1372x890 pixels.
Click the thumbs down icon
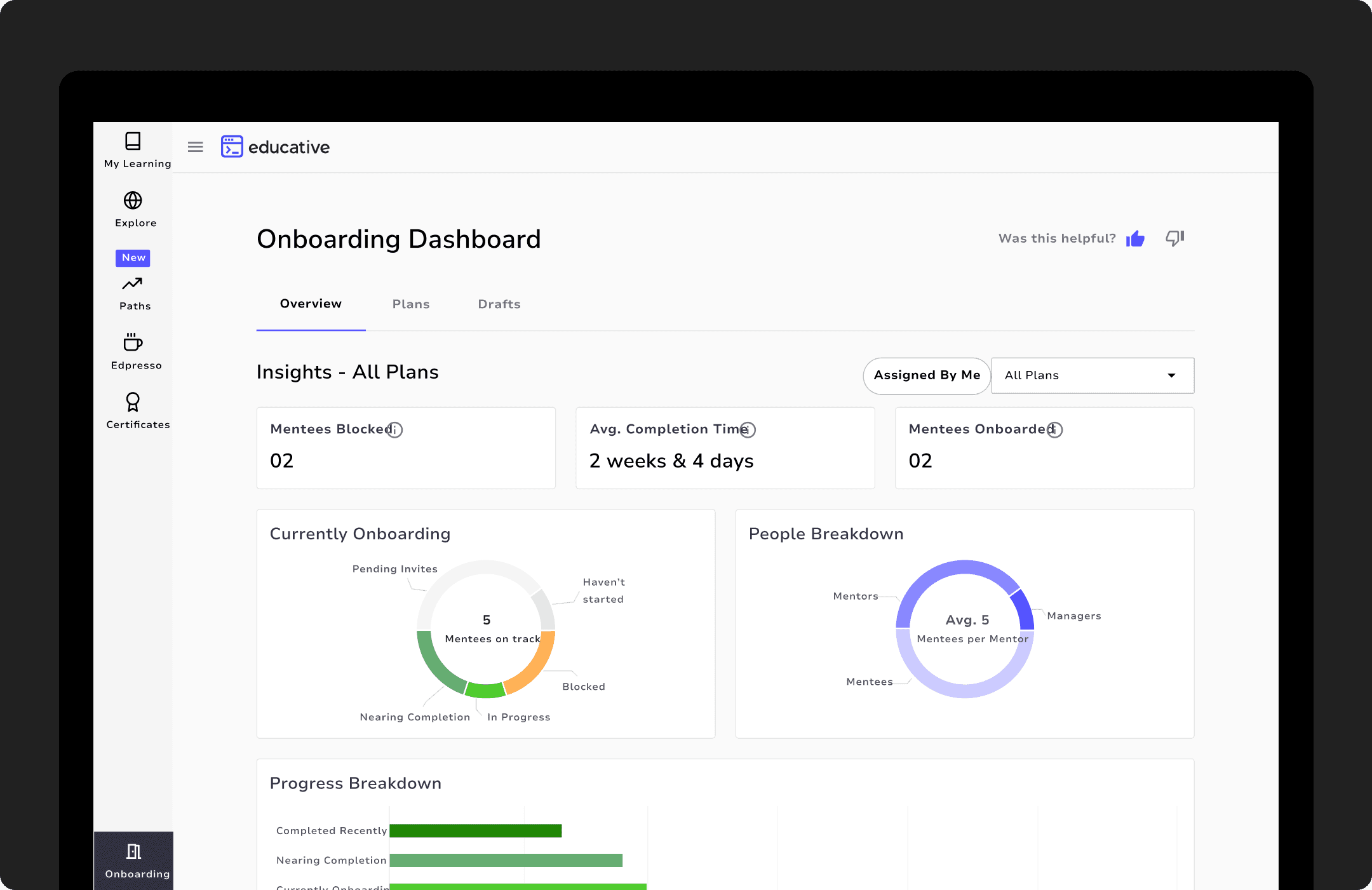coord(1174,238)
